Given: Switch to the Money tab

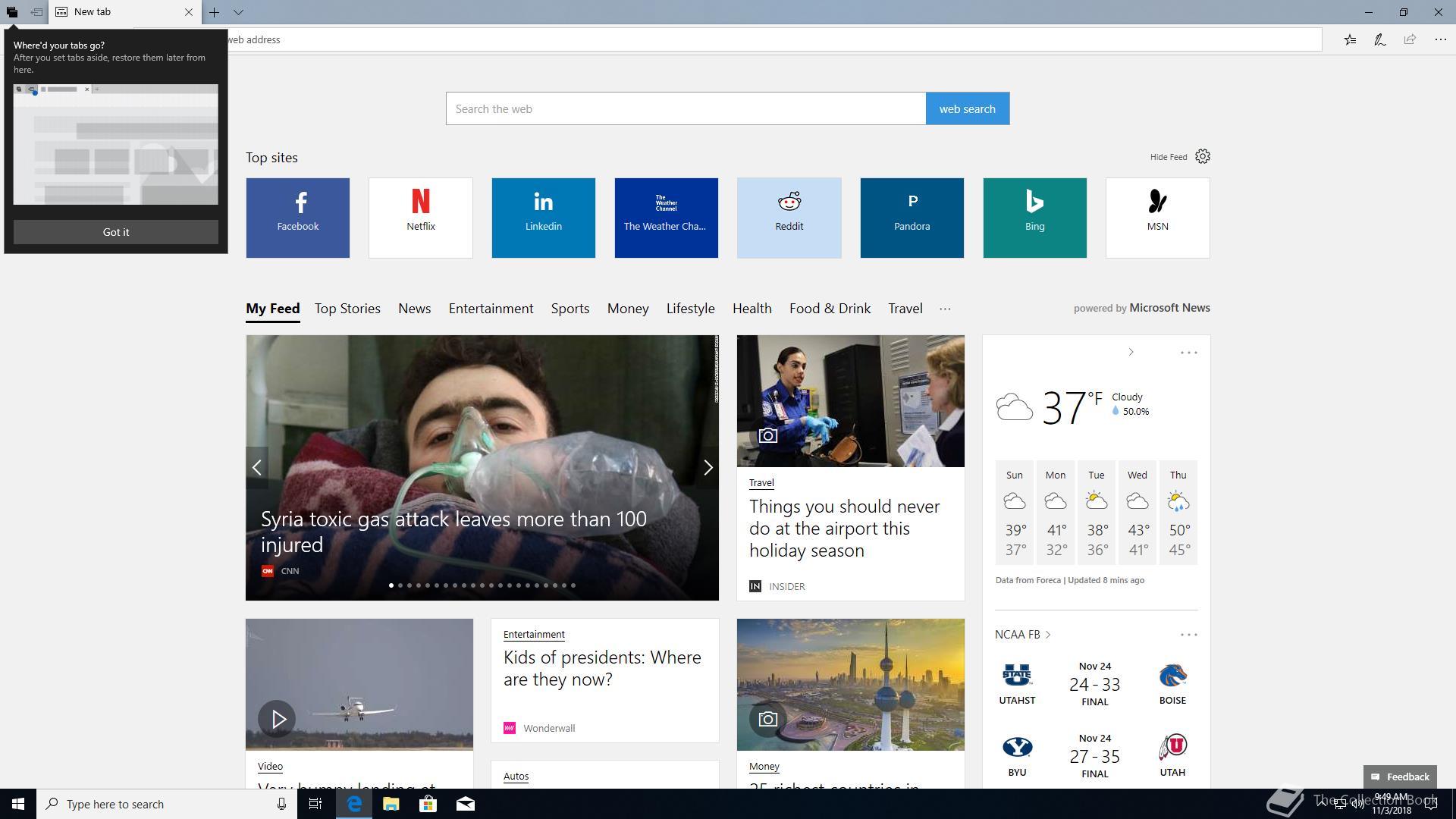Looking at the screenshot, I should 628,309.
